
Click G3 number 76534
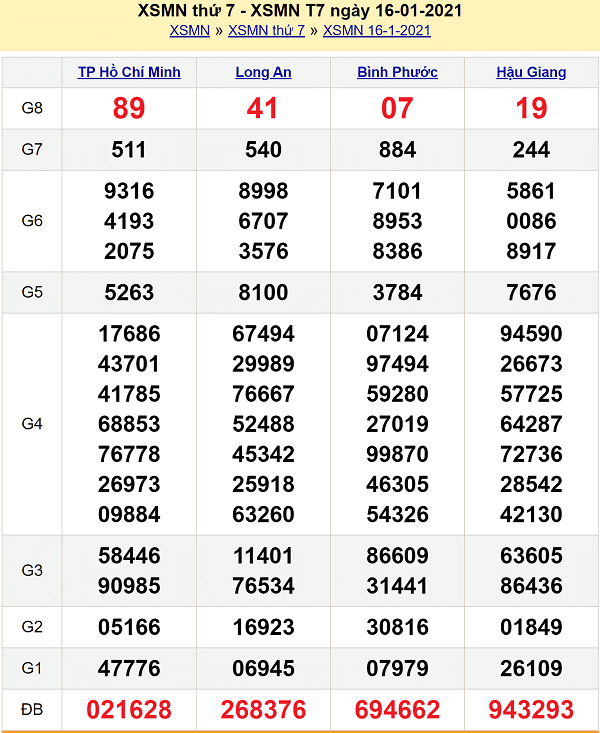[x=263, y=585]
